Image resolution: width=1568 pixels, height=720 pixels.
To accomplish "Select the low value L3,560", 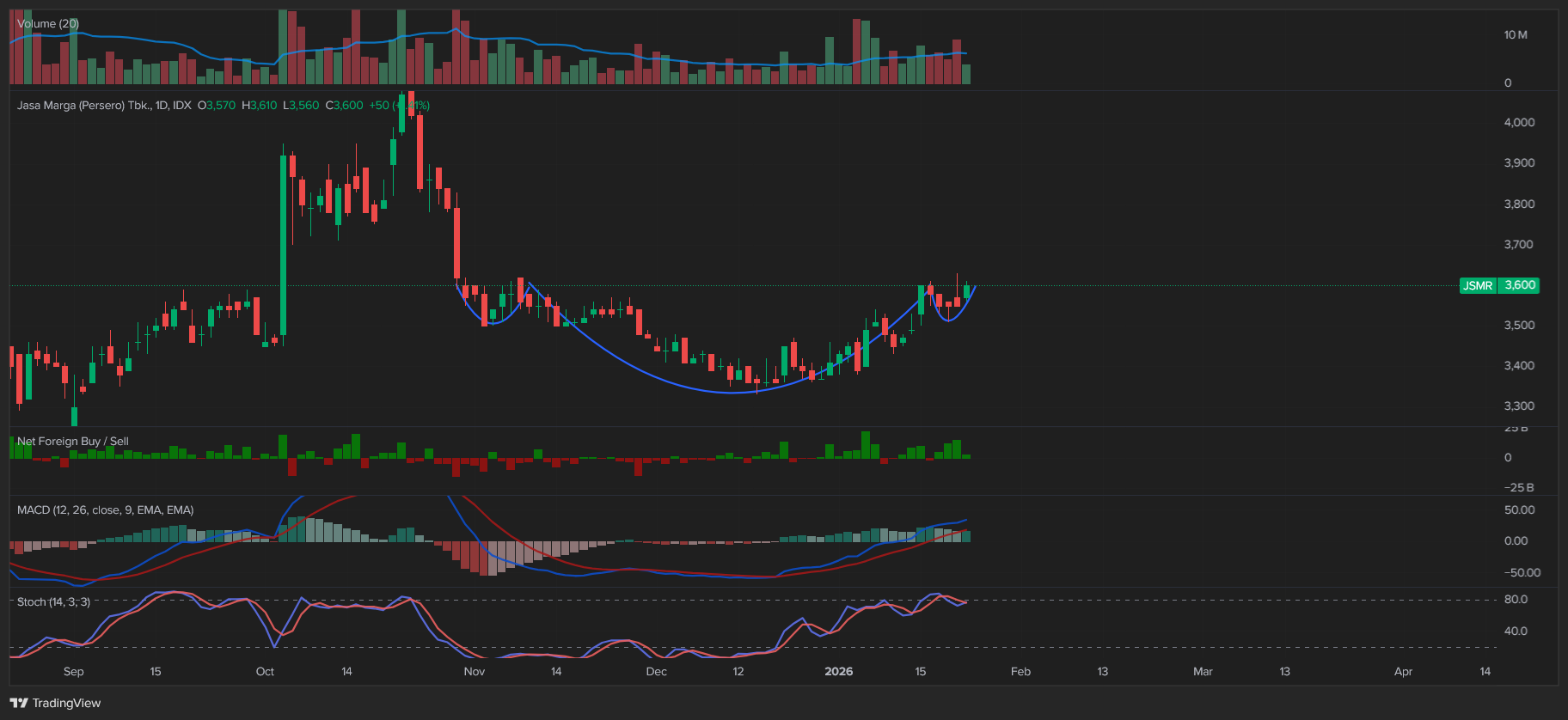I will coord(301,106).
